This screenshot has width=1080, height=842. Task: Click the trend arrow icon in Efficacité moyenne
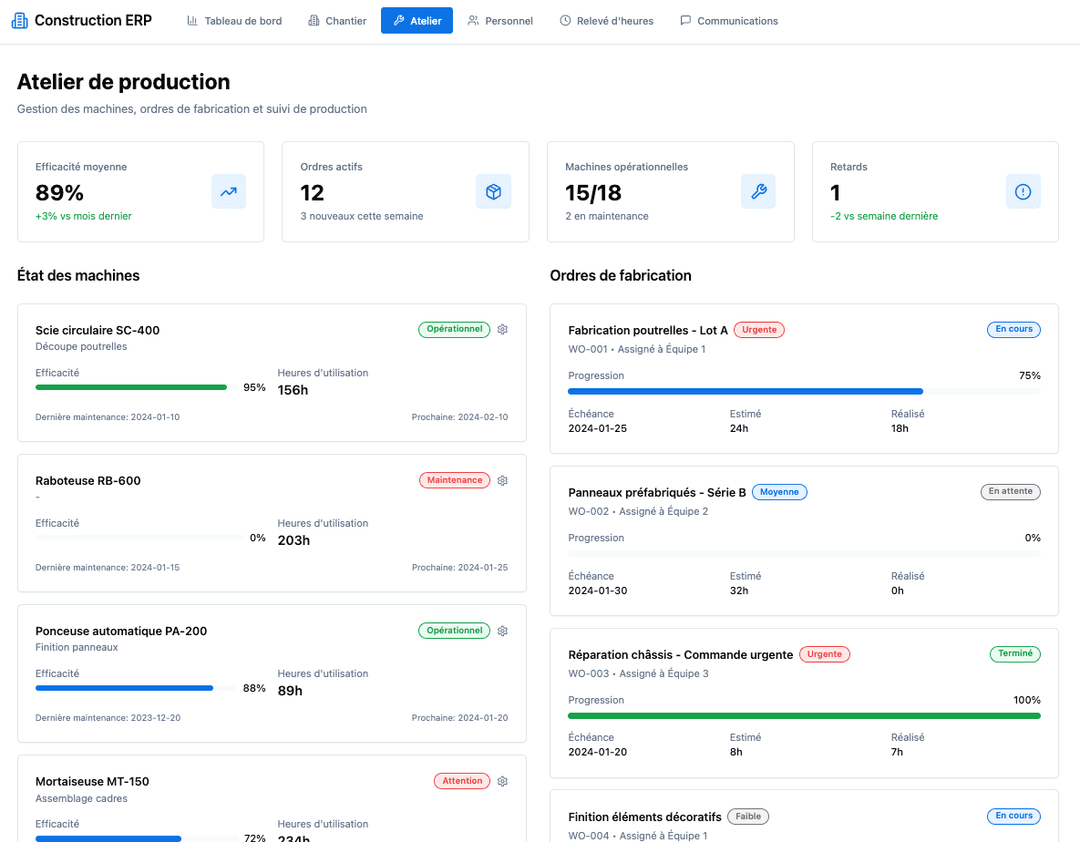click(x=228, y=192)
